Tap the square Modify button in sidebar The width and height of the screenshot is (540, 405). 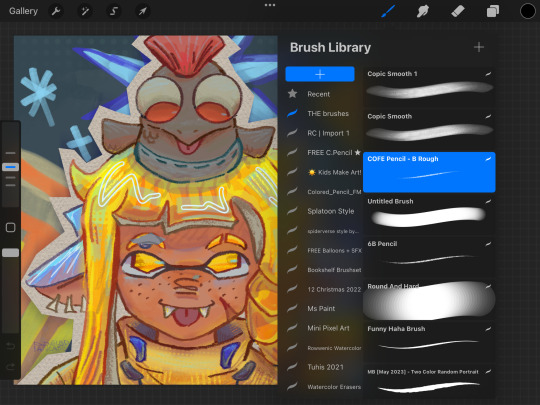(x=10, y=227)
